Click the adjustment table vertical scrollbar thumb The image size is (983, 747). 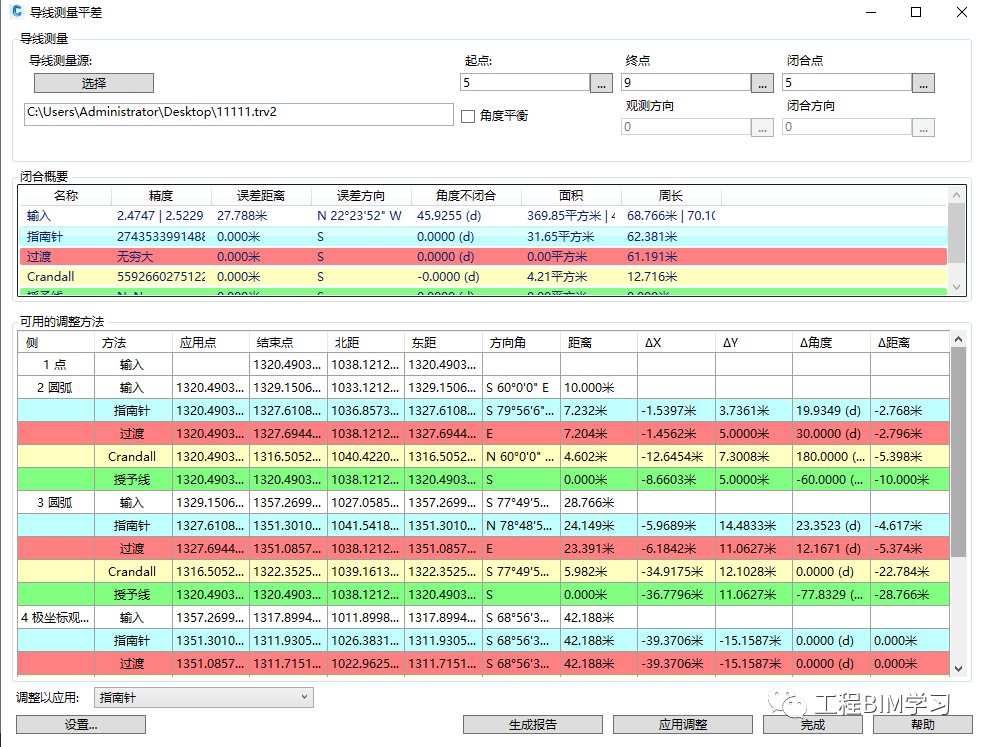(959, 452)
